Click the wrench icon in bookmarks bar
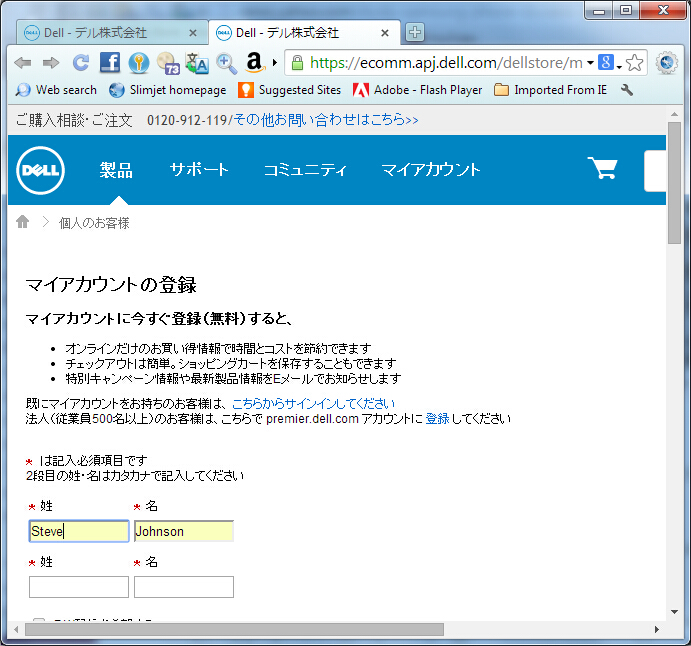 pyautogui.click(x=627, y=90)
